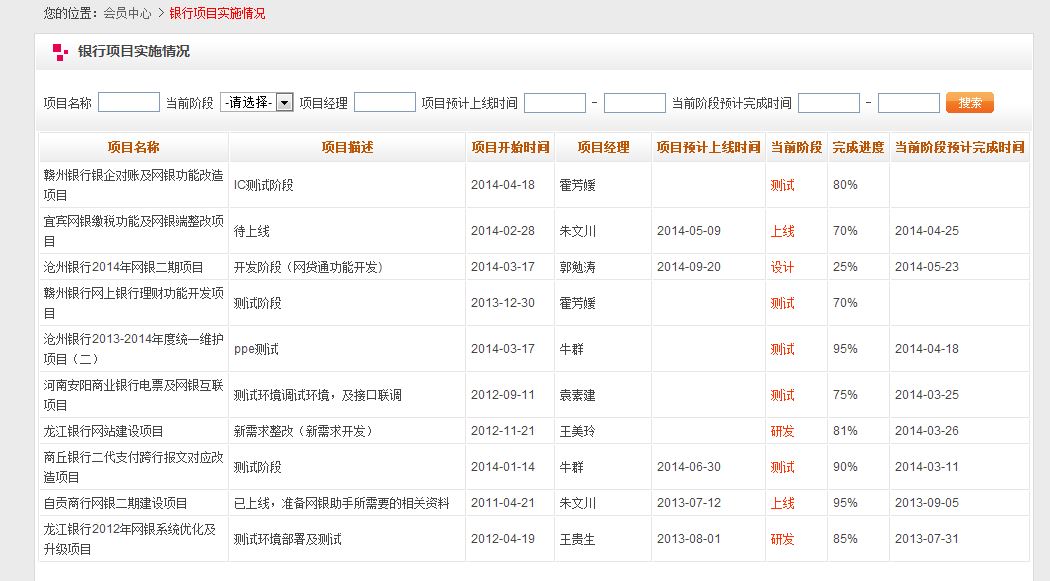The height and width of the screenshot is (581, 1050).
Task: Click manager name 王美玲
Action: pyautogui.click(x=577, y=431)
